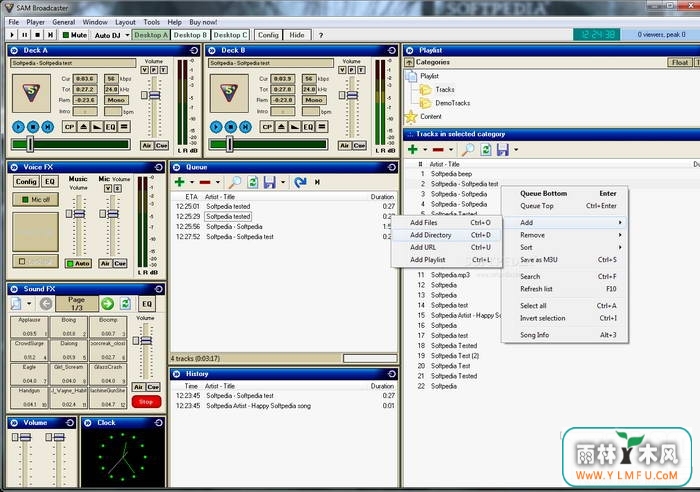Click the Deck B eject icon

click(281, 127)
